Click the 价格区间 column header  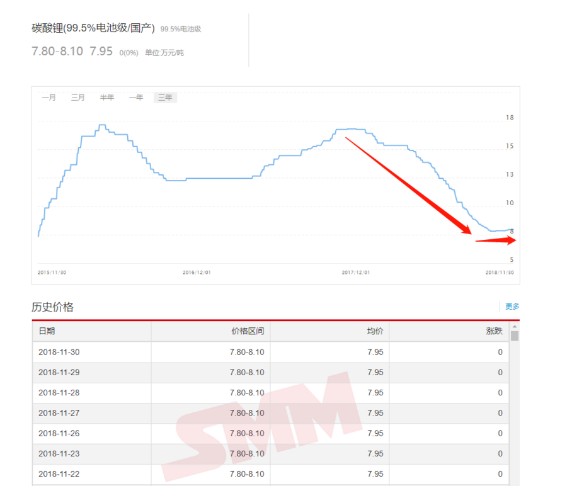pos(248,331)
